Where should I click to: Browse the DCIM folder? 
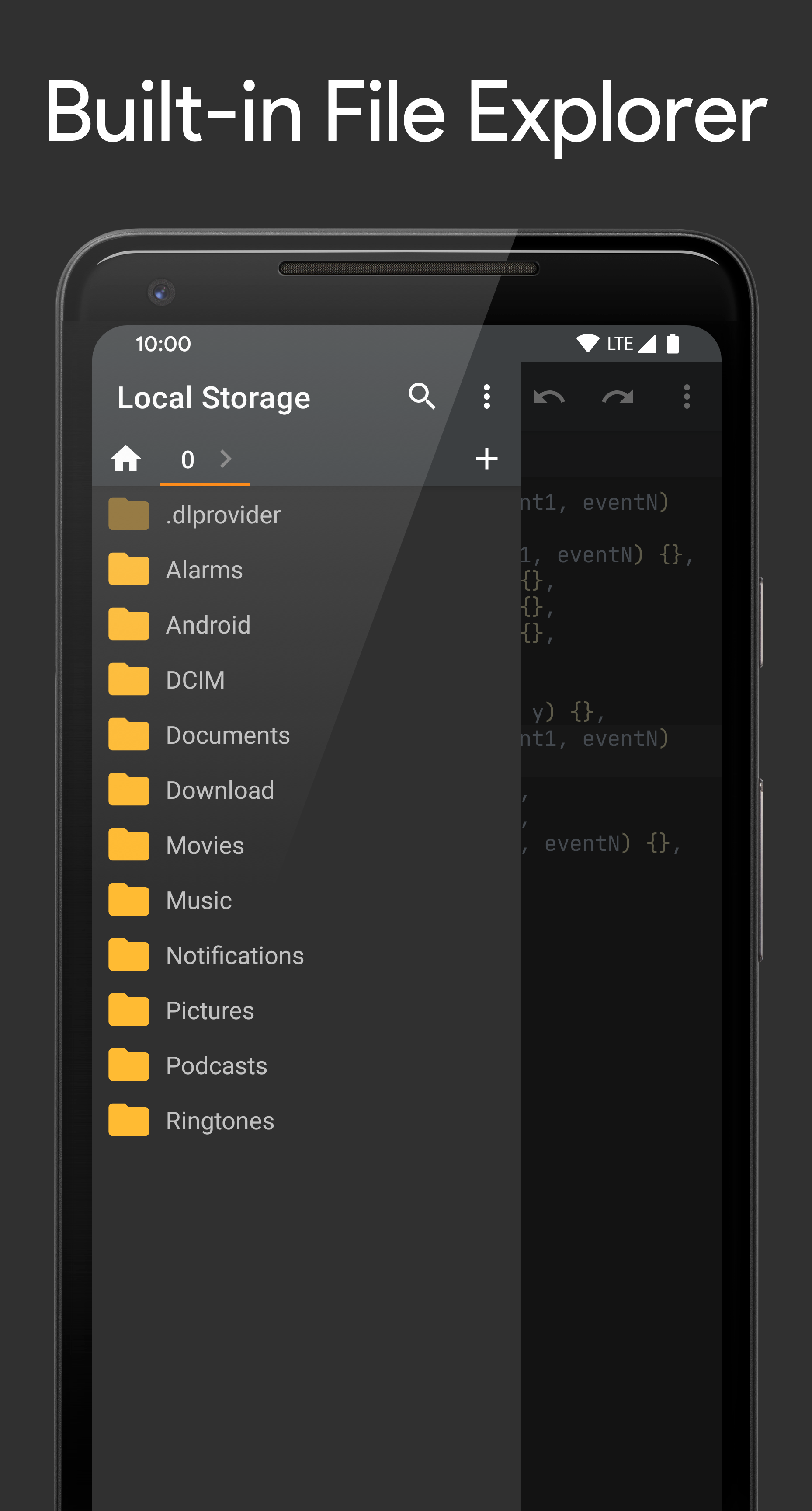[x=195, y=680]
